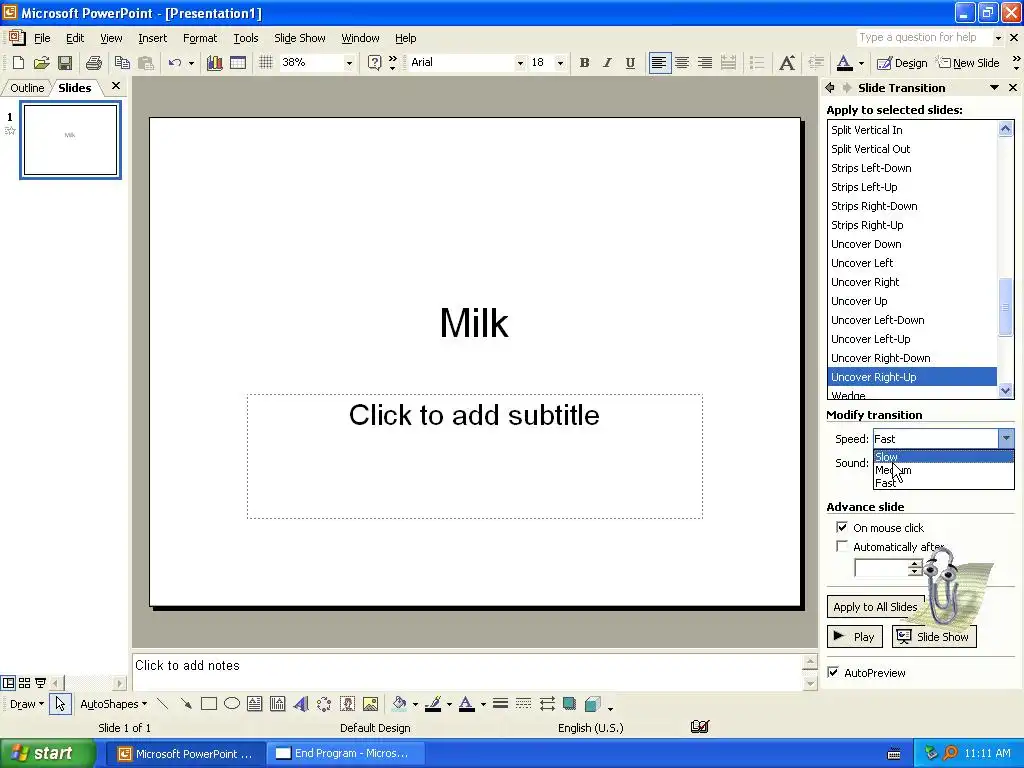The image size is (1024, 768).
Task: Open the File menu
Action: [42, 38]
